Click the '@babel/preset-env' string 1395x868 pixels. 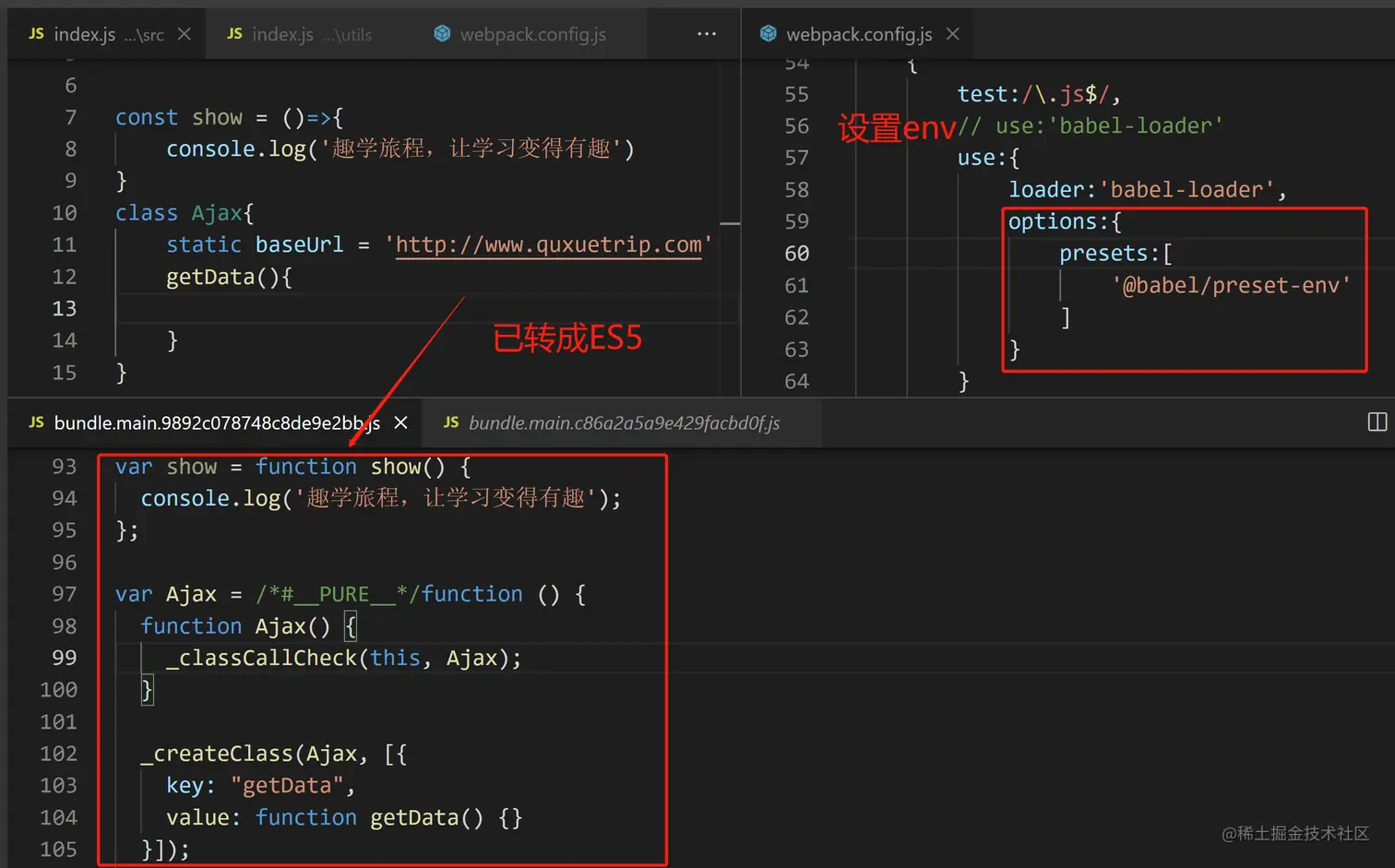1231,285
